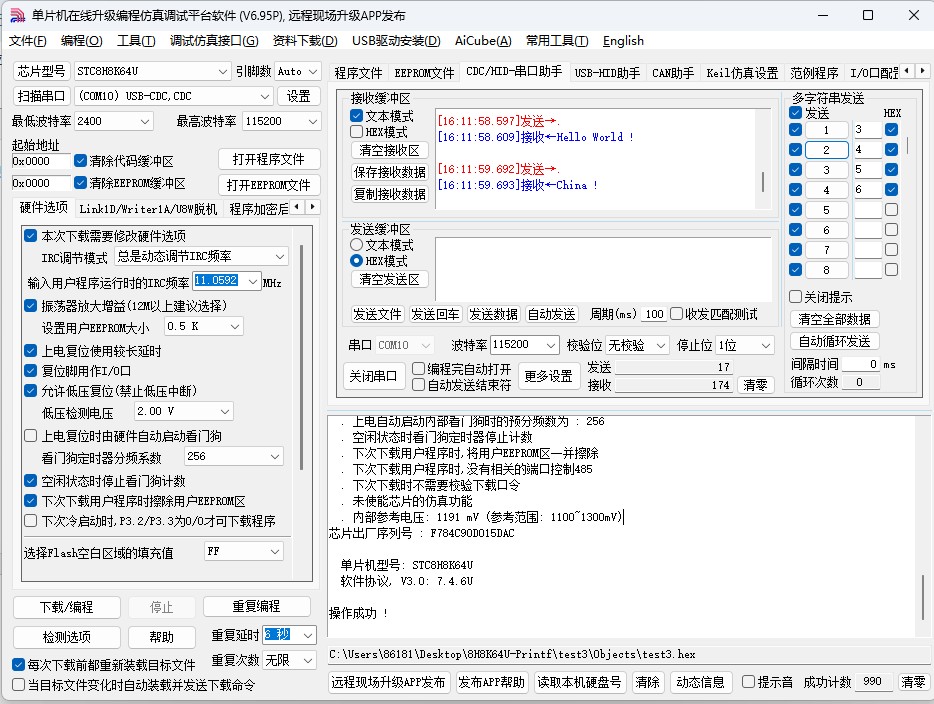The height and width of the screenshot is (704, 934).
Task: Switch to the USB-HID助手 tab
Action: coord(607,73)
